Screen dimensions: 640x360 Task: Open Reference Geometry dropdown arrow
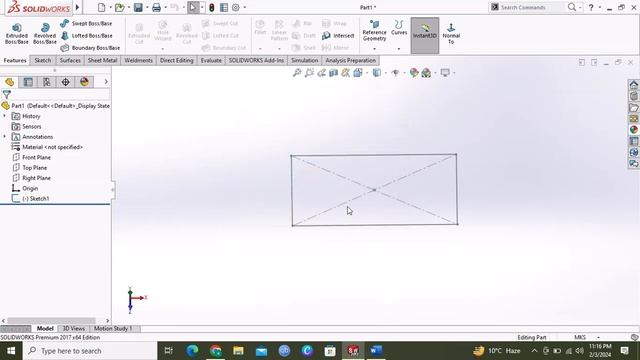click(x=374, y=49)
